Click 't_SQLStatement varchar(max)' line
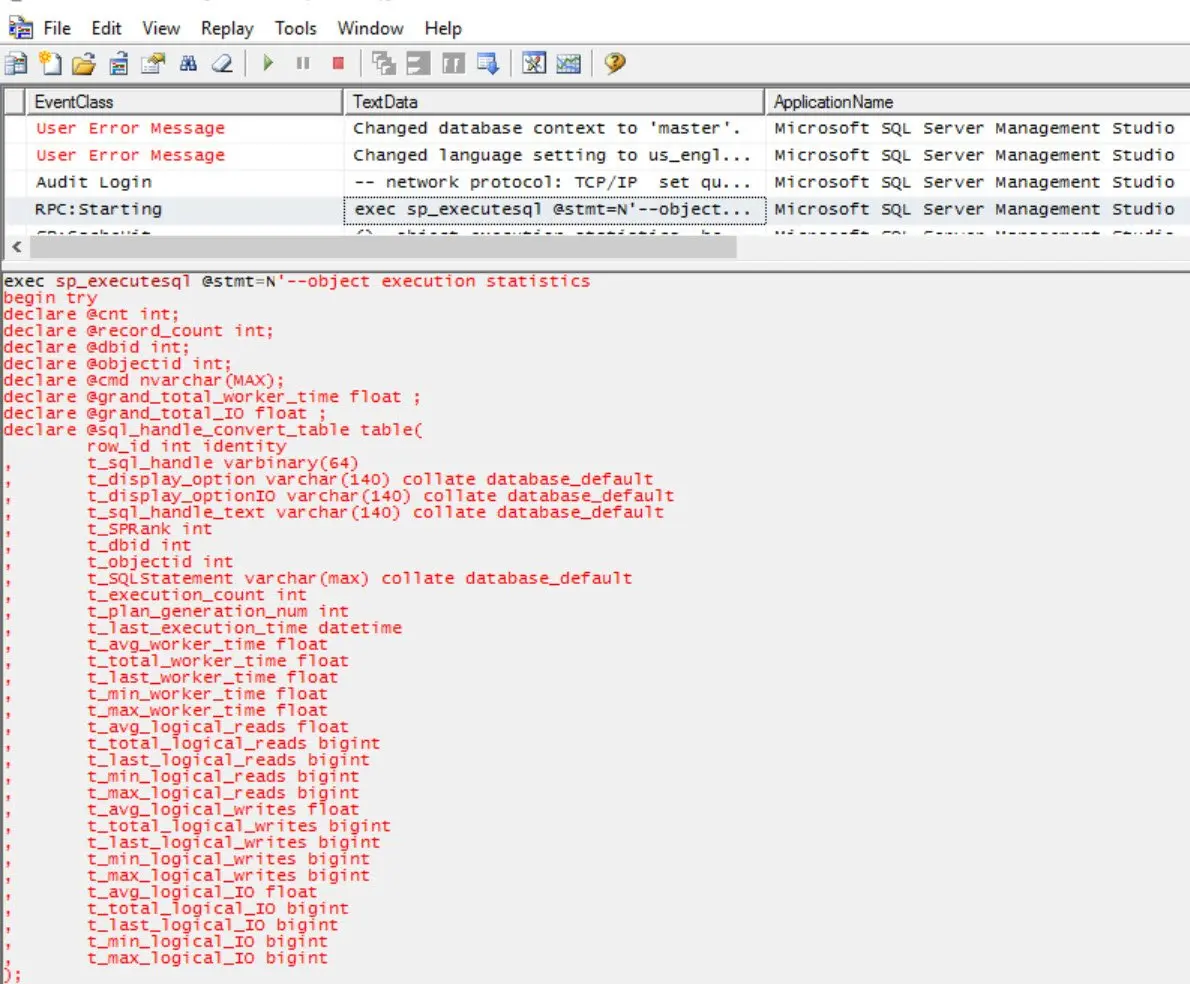This screenshot has height=984, width=1190. (359, 578)
